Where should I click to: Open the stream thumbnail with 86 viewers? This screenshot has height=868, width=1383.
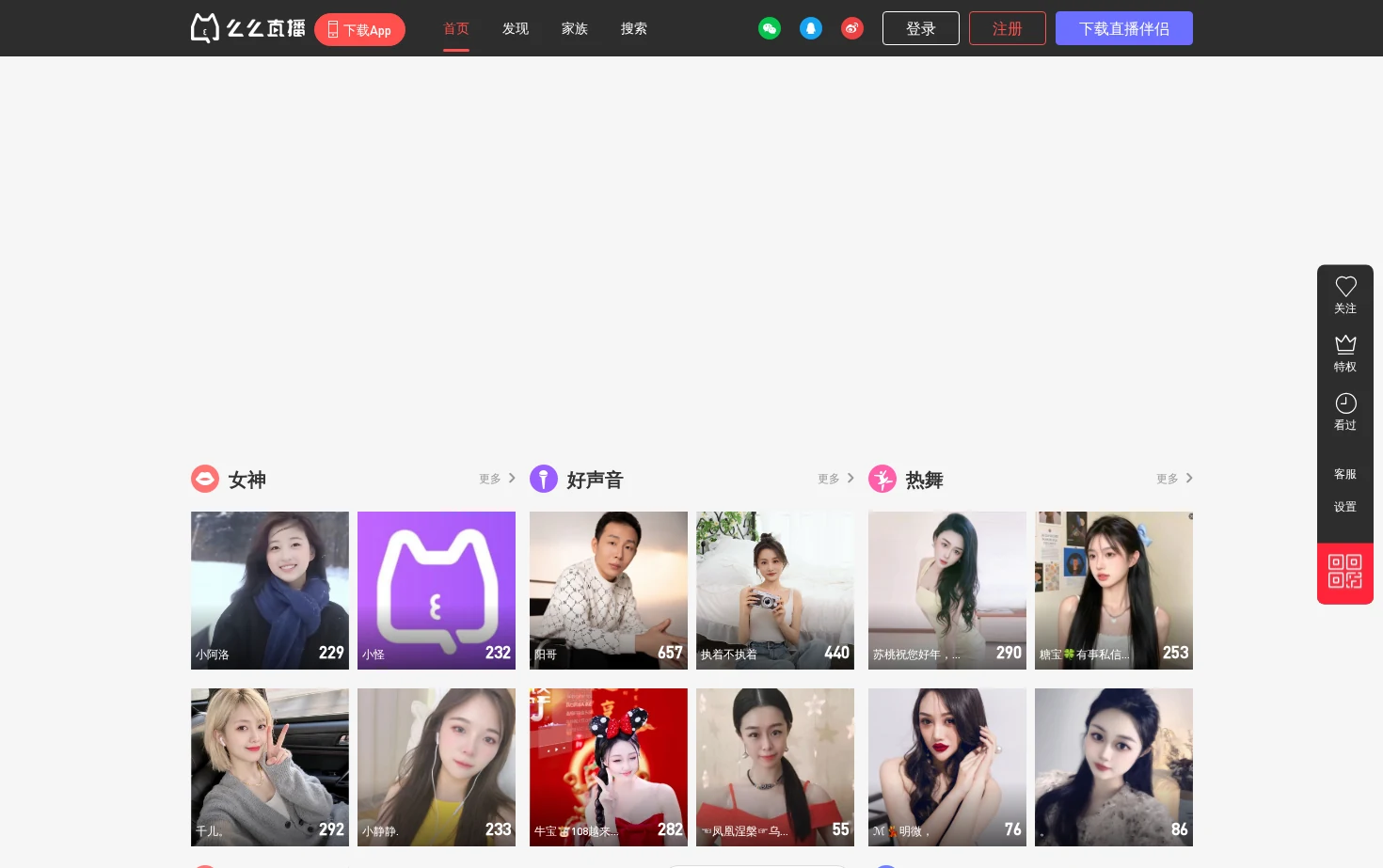1114,767
